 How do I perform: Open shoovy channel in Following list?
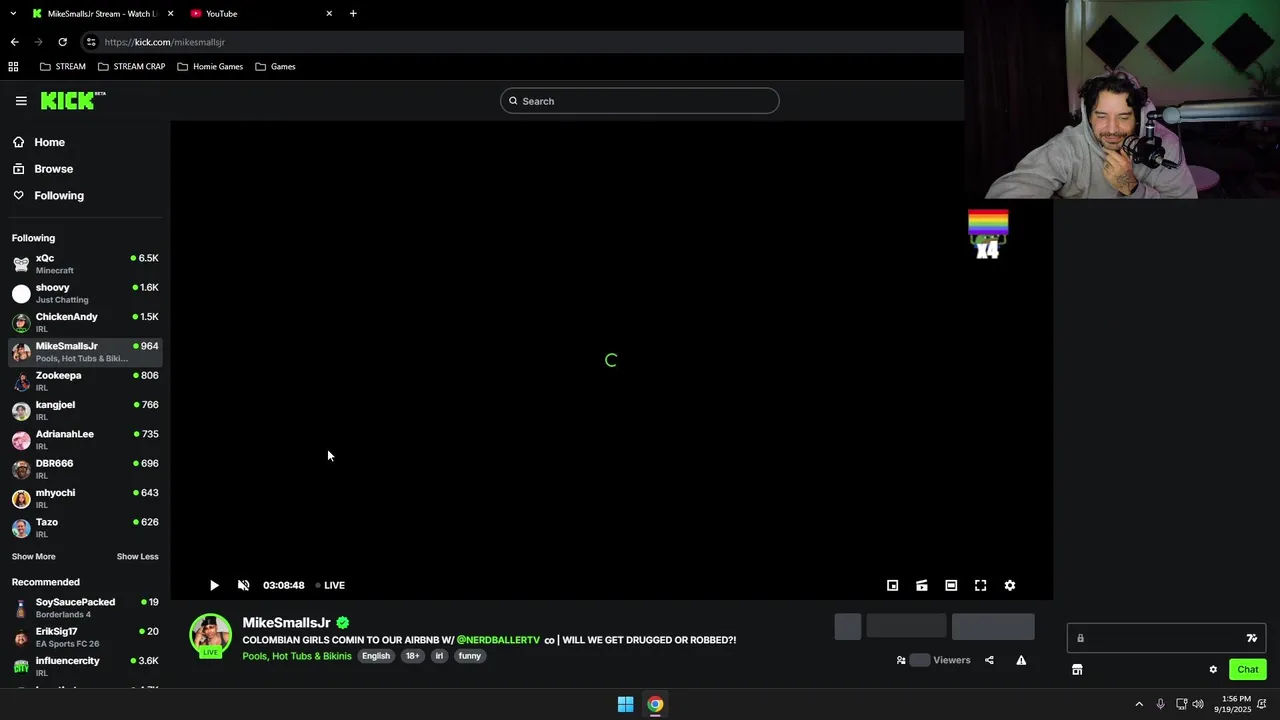85,293
